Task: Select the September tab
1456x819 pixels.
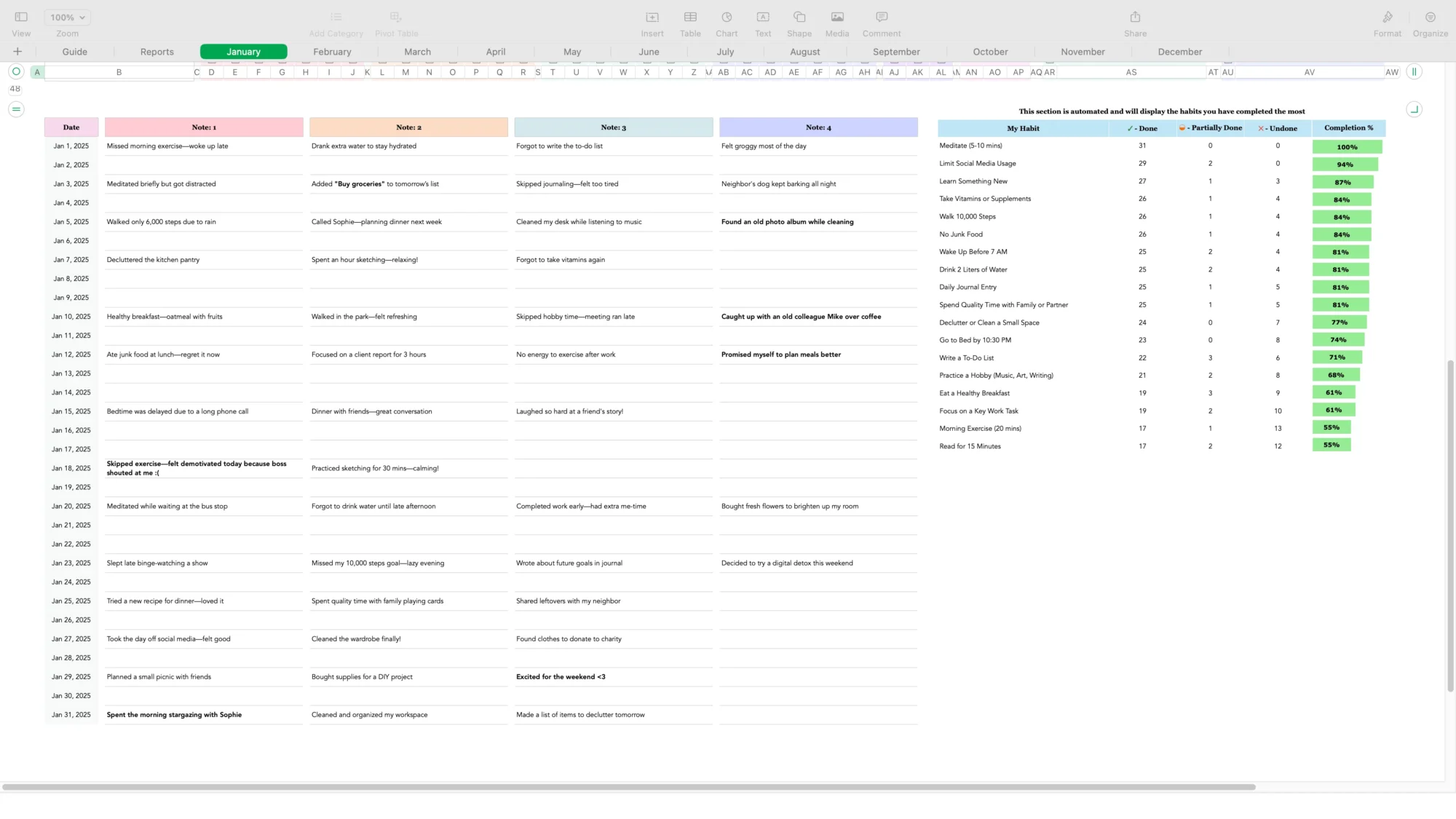Action: 895,51
